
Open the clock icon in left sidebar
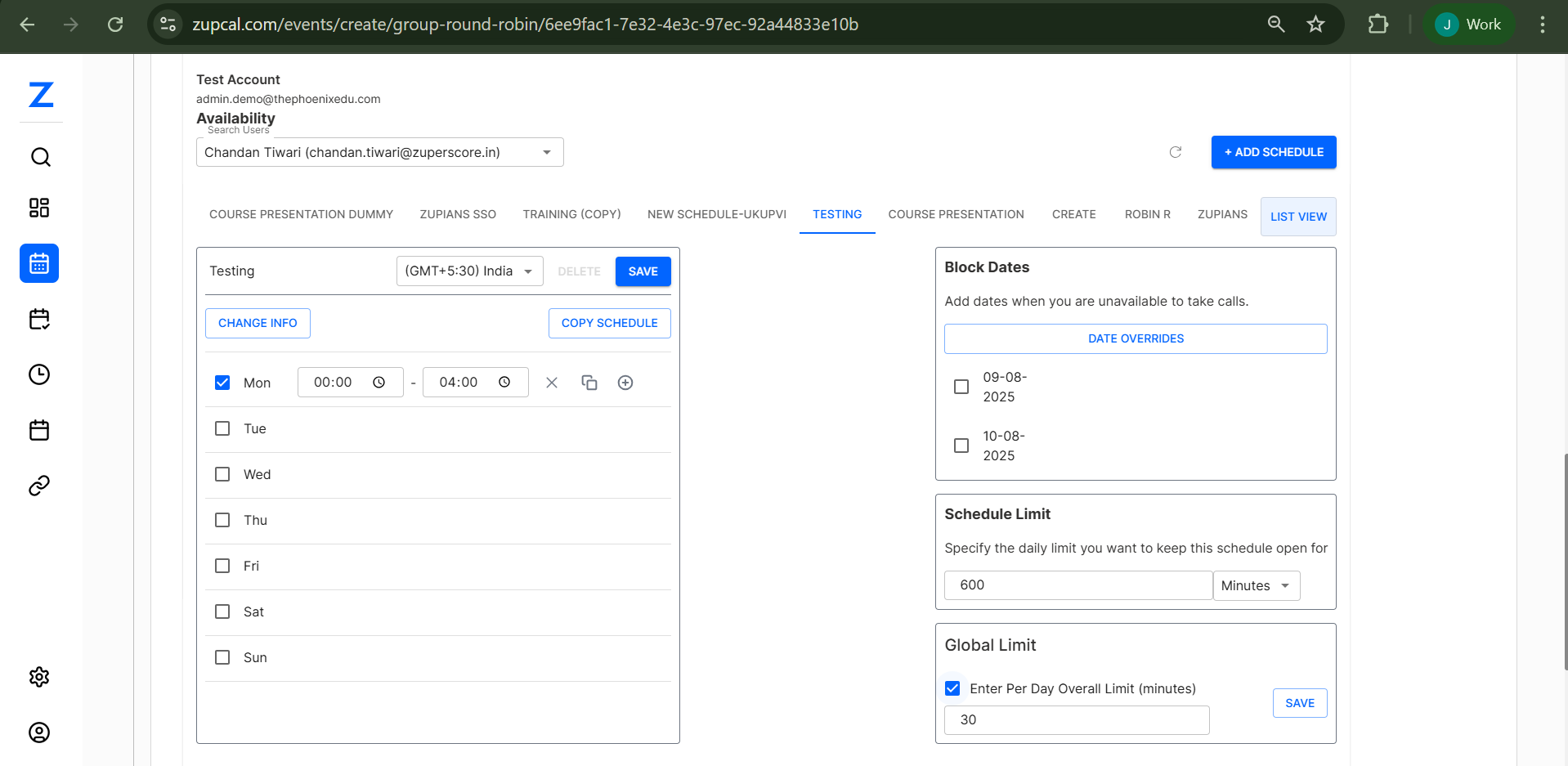point(39,374)
